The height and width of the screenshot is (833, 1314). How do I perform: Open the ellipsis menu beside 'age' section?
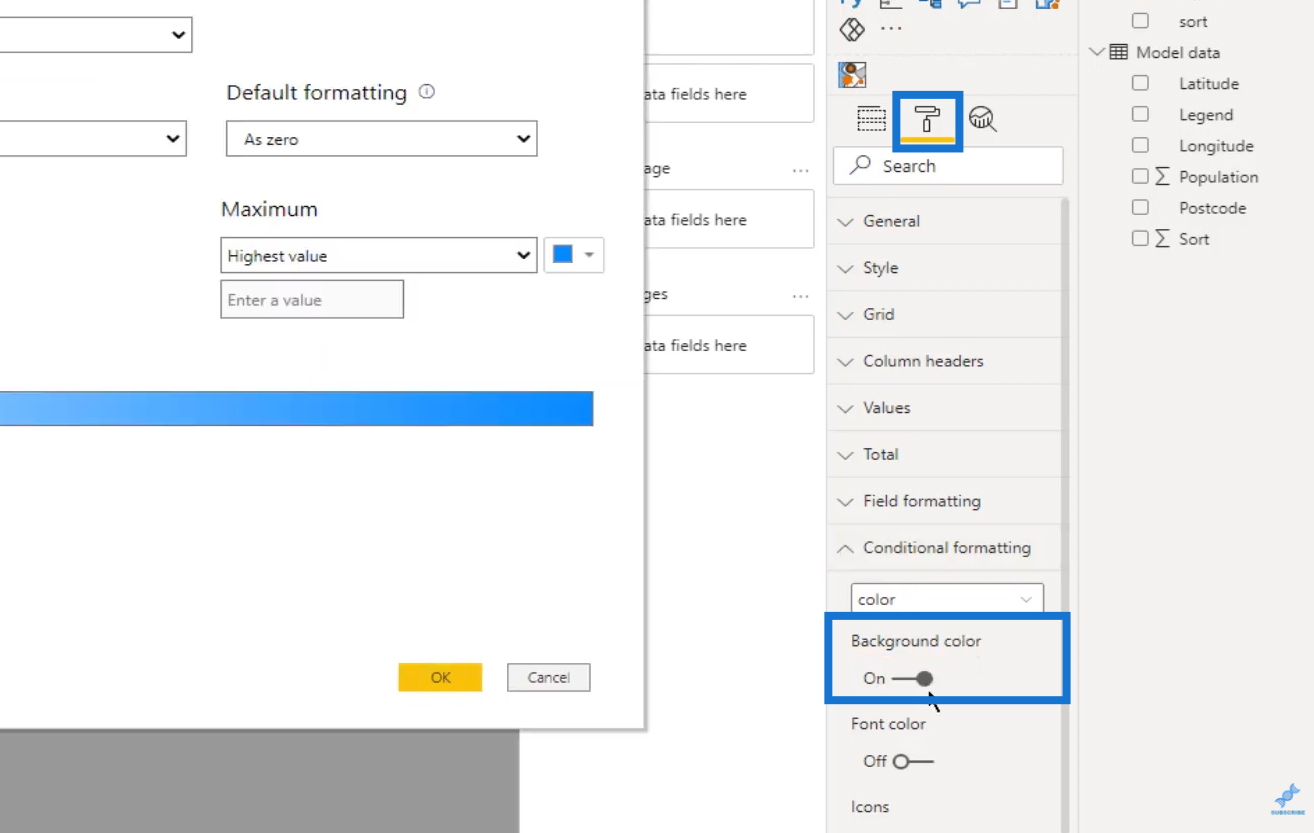[800, 170]
